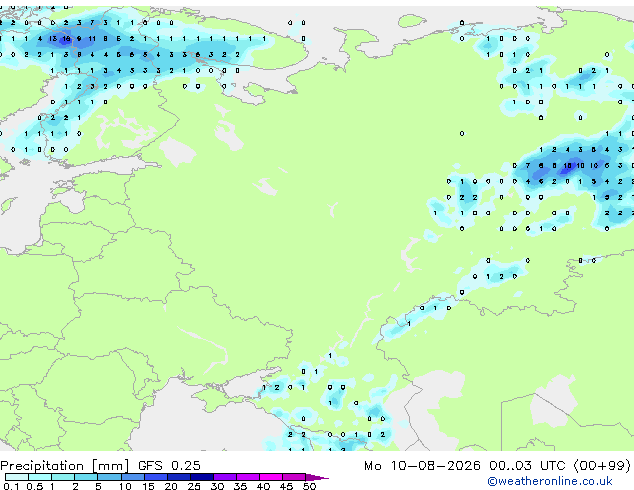
Task: Click the '35' legend scale label
Action: tap(240, 486)
